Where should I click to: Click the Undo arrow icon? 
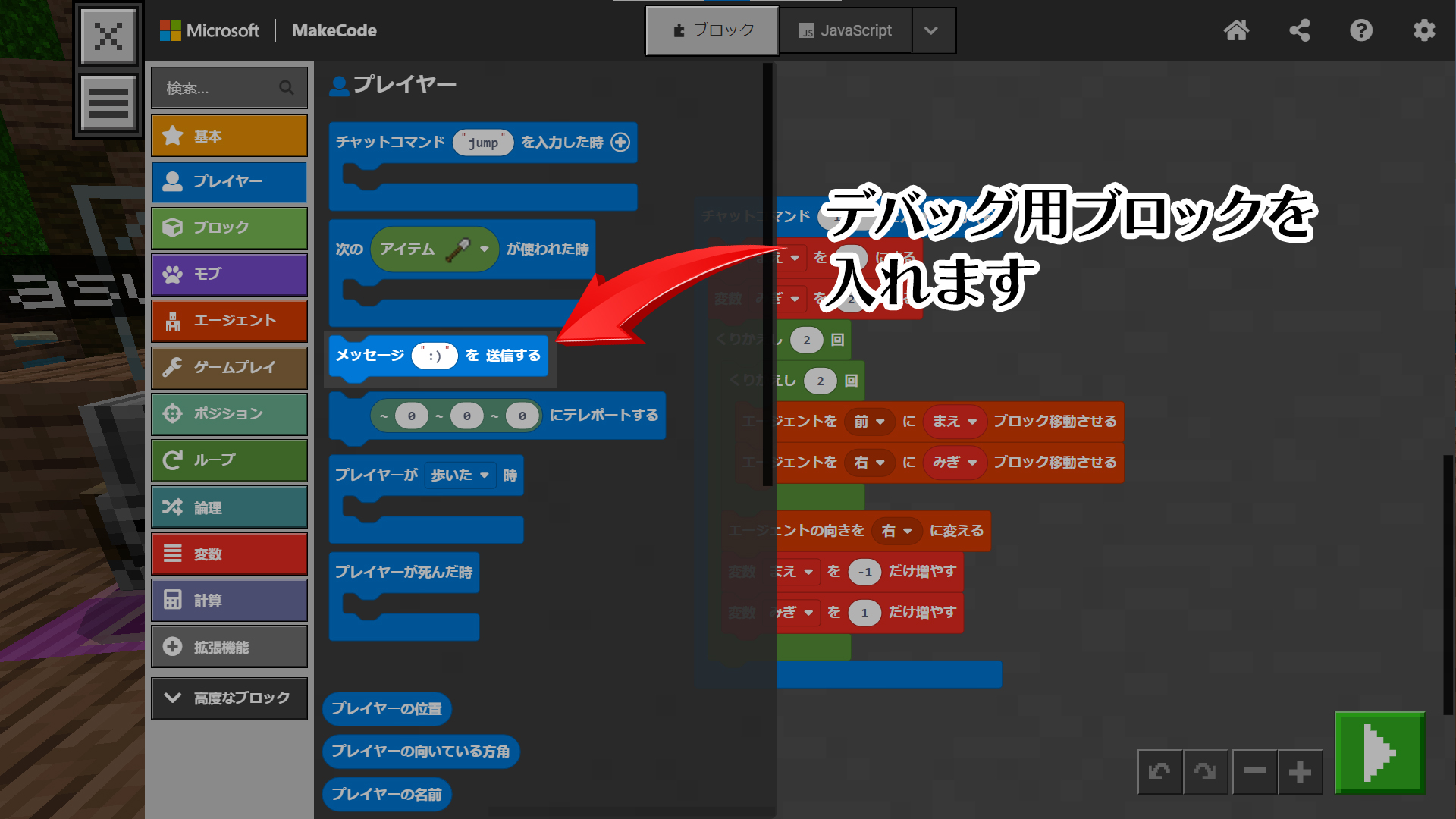click(1159, 772)
